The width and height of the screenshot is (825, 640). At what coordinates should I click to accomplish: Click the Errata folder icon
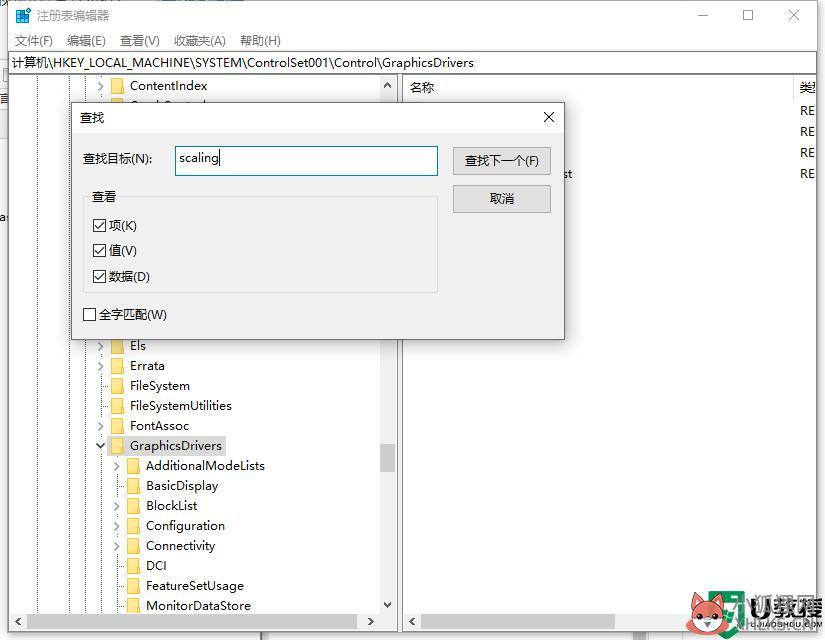(117, 366)
